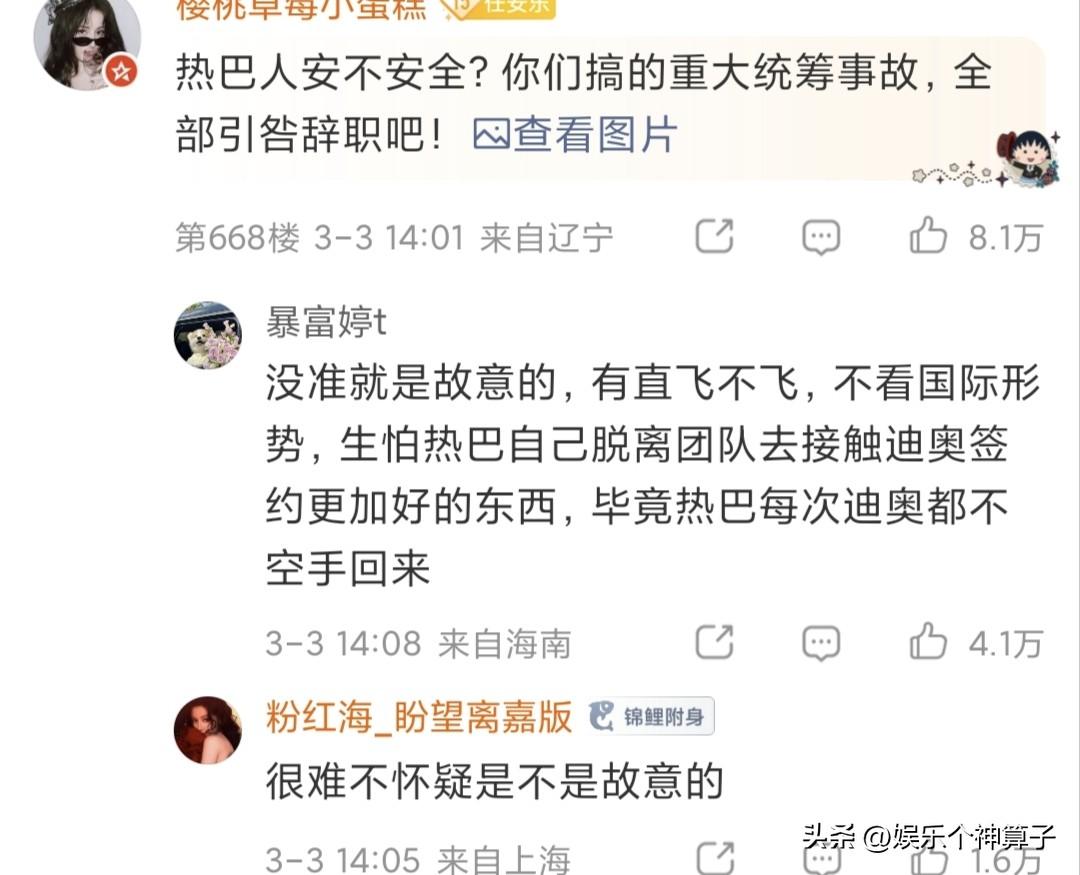This screenshot has height=875, width=1080.
Task: Like the 1.6万 reply from 上海
Action: pos(975,858)
